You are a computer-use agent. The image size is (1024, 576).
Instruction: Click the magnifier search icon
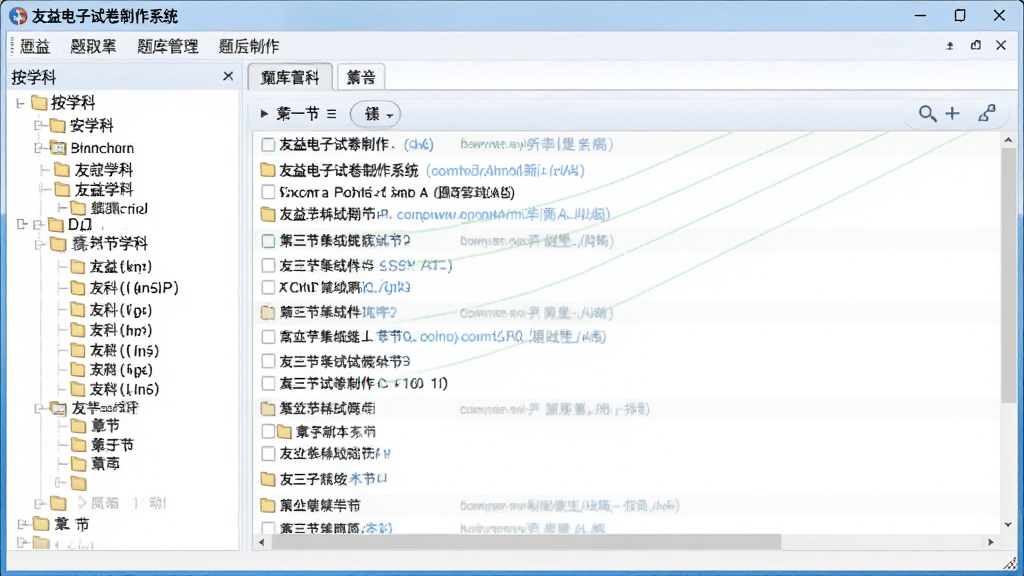point(927,114)
